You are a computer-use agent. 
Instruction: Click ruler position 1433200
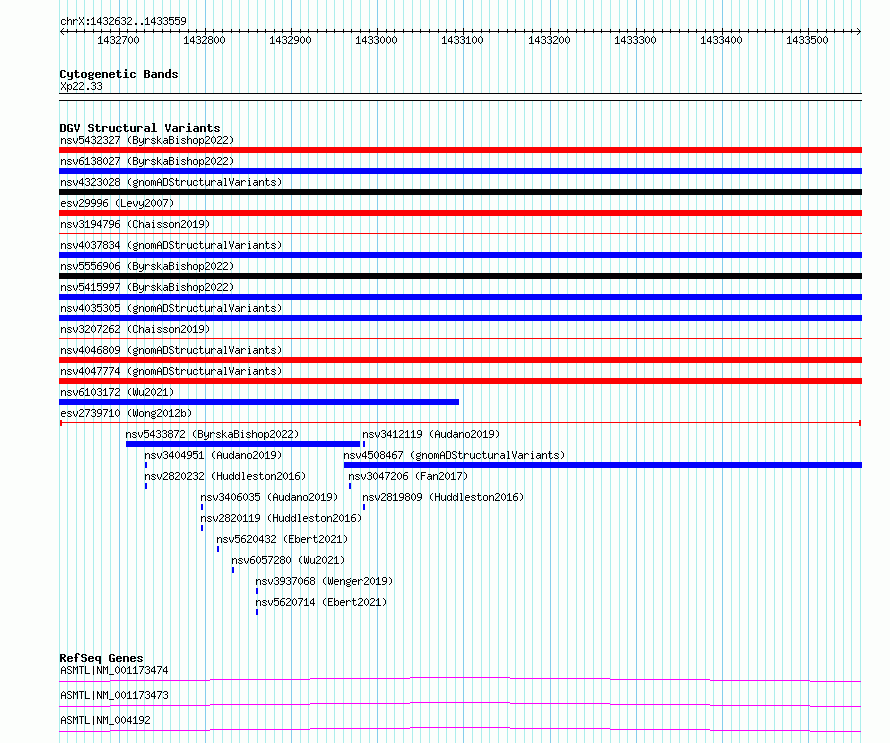coord(549,40)
